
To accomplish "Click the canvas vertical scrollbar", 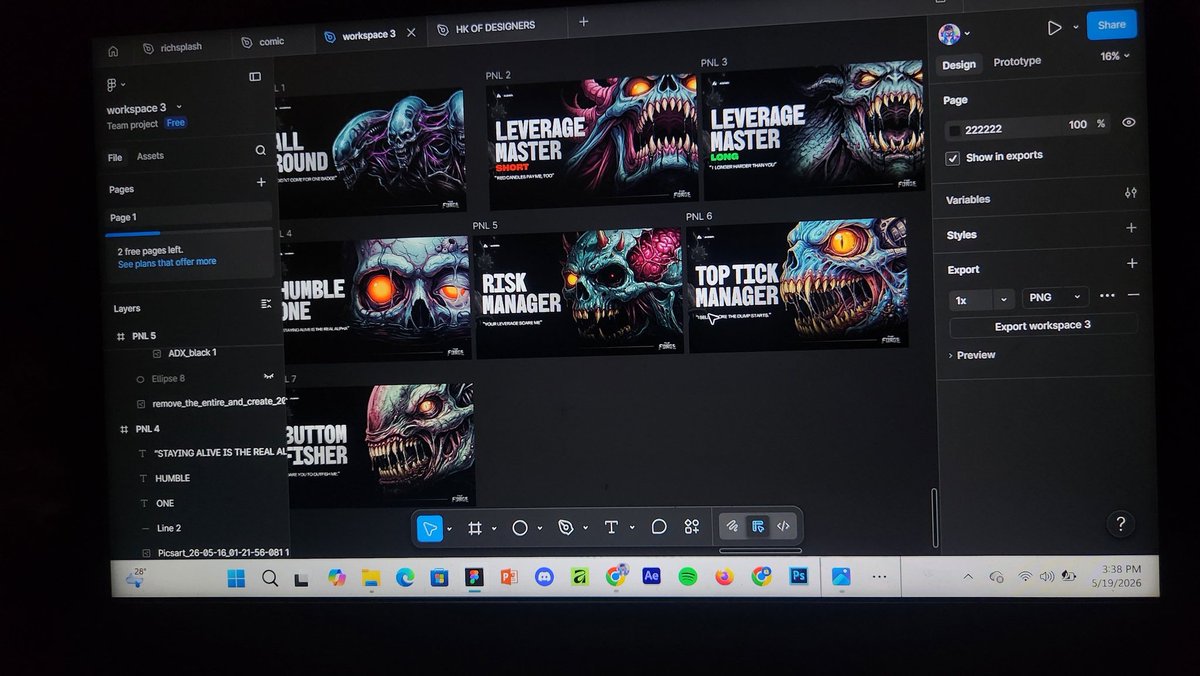I will [936, 517].
